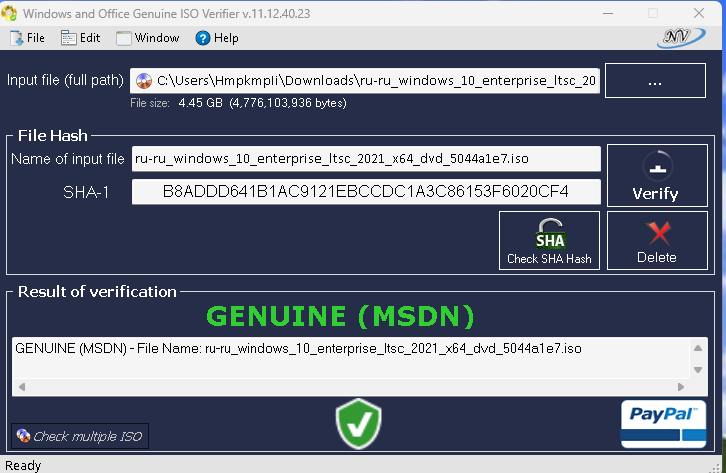Viewport: 726px width, 473px height.
Task: Click the disc icon in the input path field
Action: (144, 81)
